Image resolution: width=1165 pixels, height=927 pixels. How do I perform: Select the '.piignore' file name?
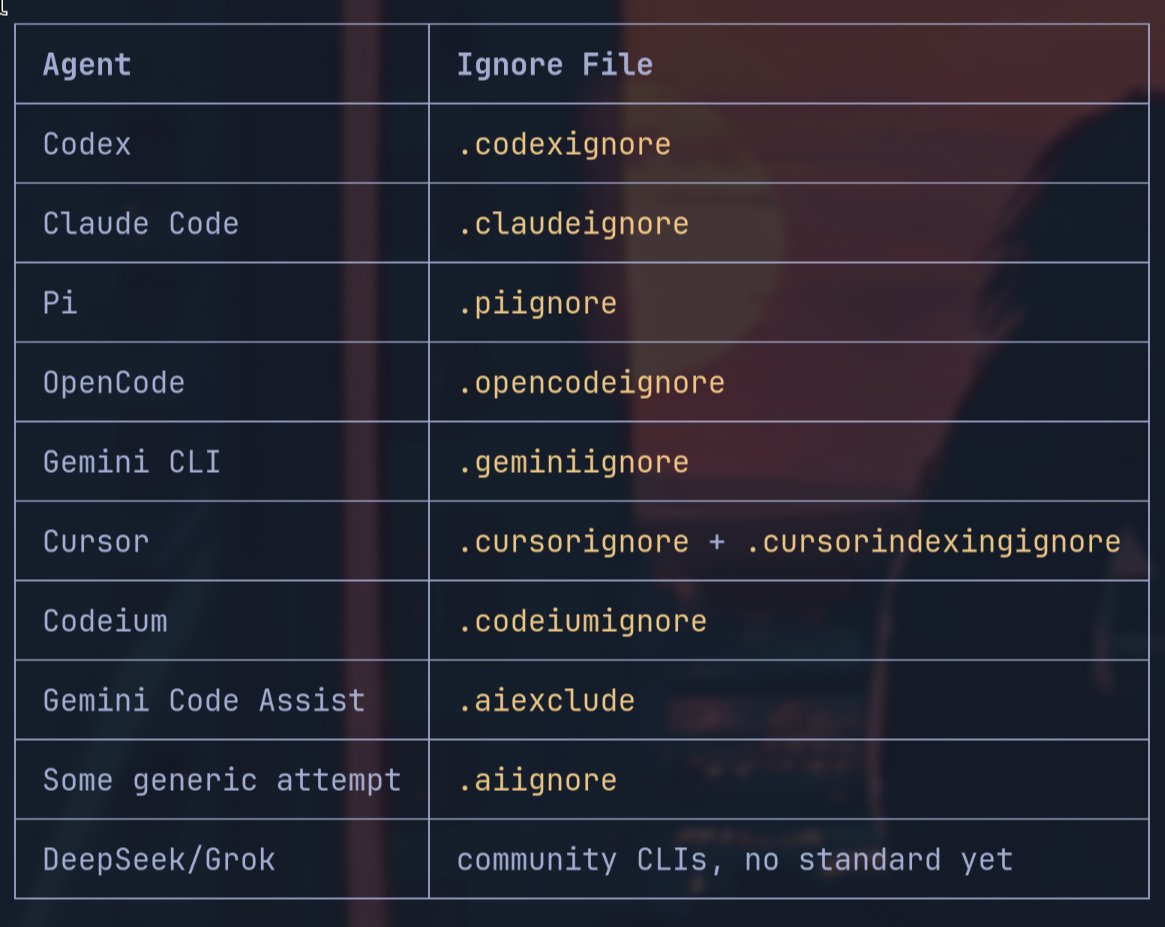pyautogui.click(x=537, y=304)
